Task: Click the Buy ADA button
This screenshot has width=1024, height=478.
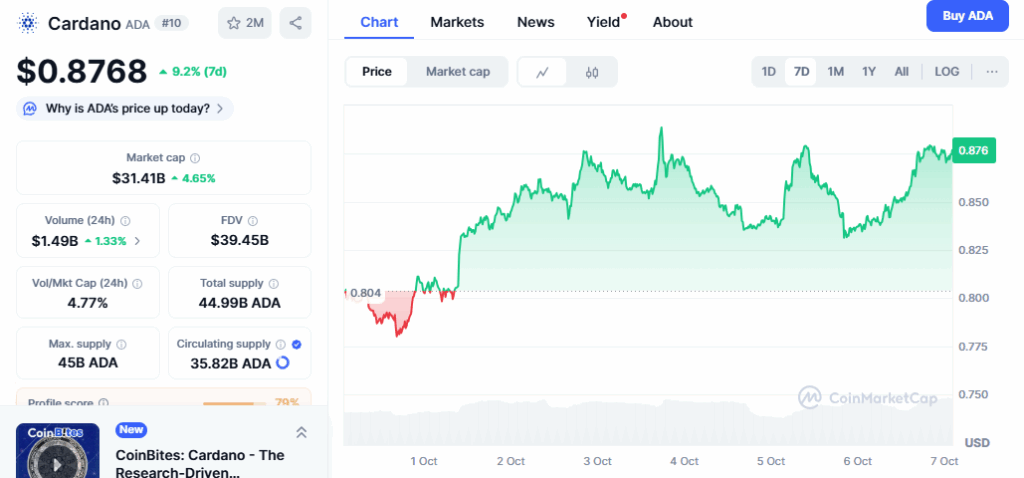Action: click(967, 16)
